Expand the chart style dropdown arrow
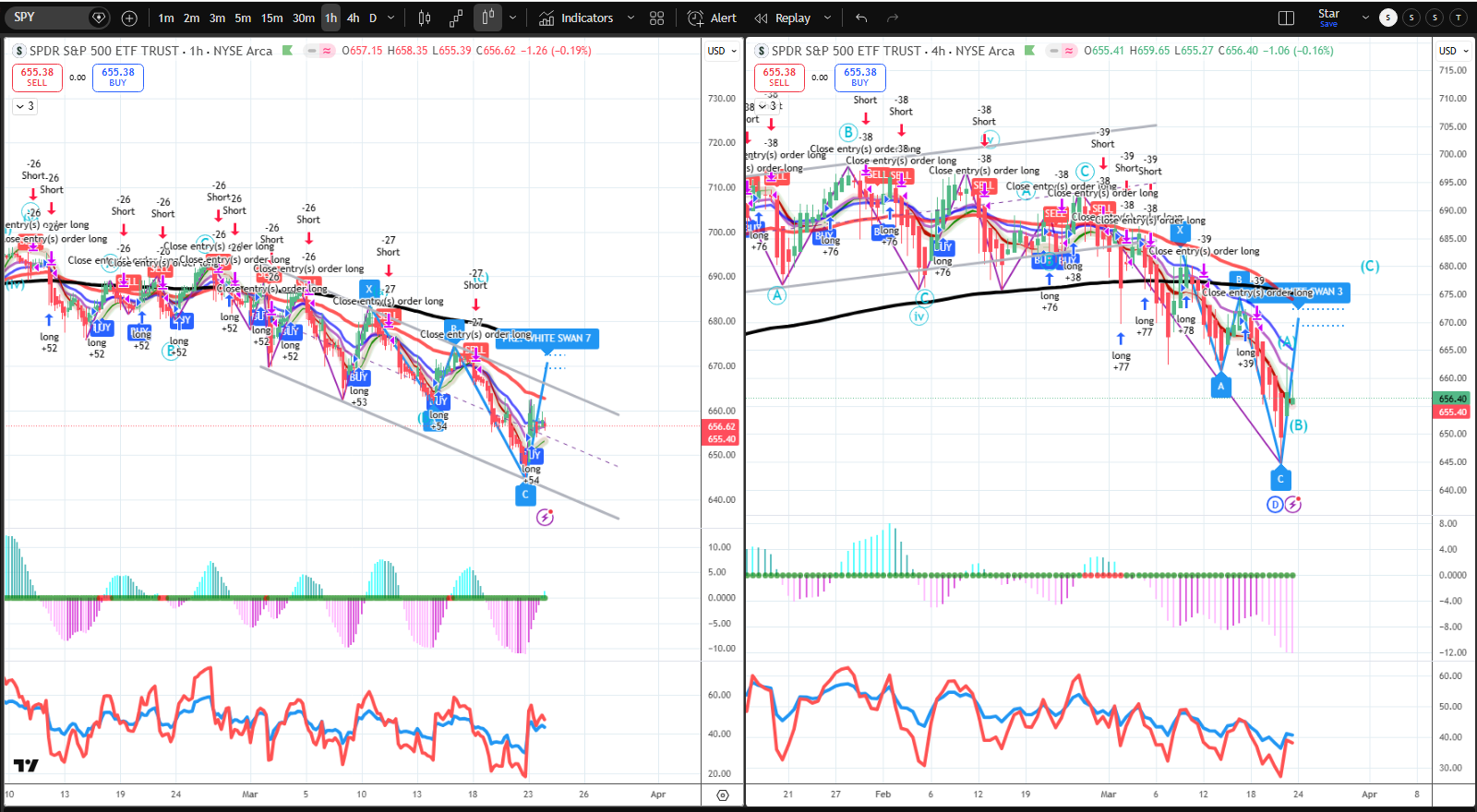Viewport: 1477px width, 812px height. (512, 18)
